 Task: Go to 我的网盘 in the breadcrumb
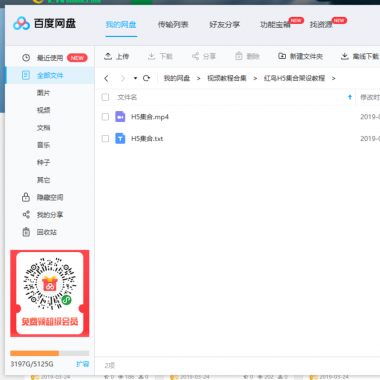point(177,78)
